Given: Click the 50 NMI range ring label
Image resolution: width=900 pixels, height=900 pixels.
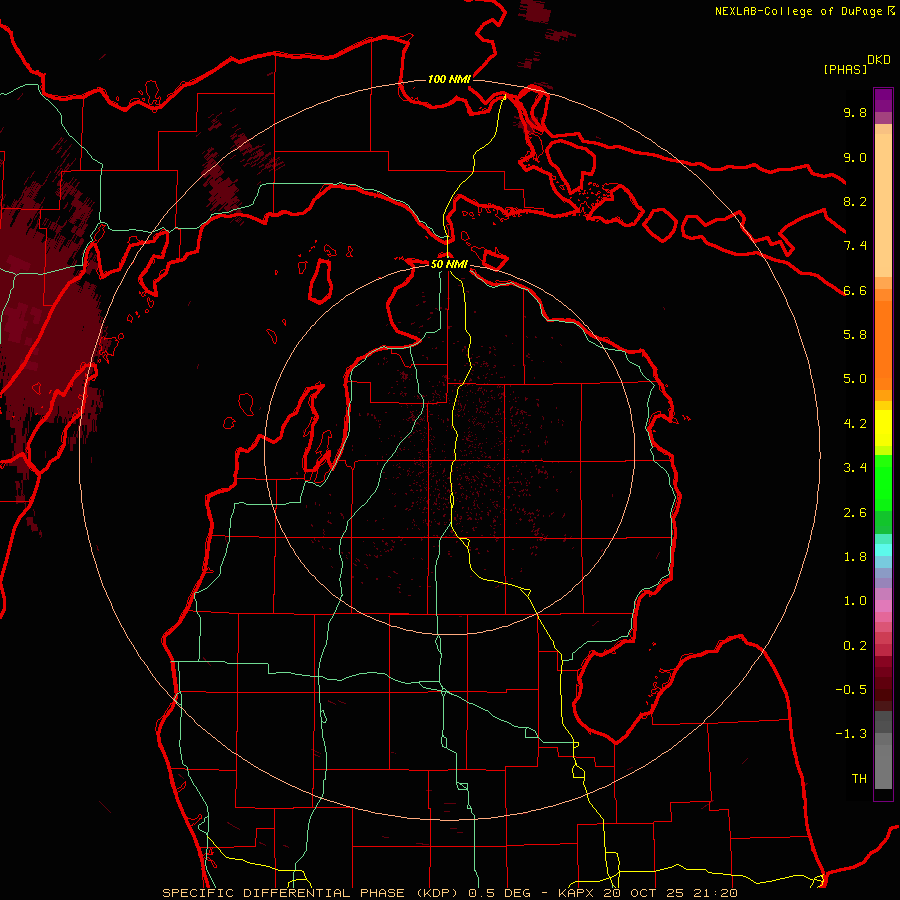Looking at the screenshot, I should pyautogui.click(x=449, y=264).
